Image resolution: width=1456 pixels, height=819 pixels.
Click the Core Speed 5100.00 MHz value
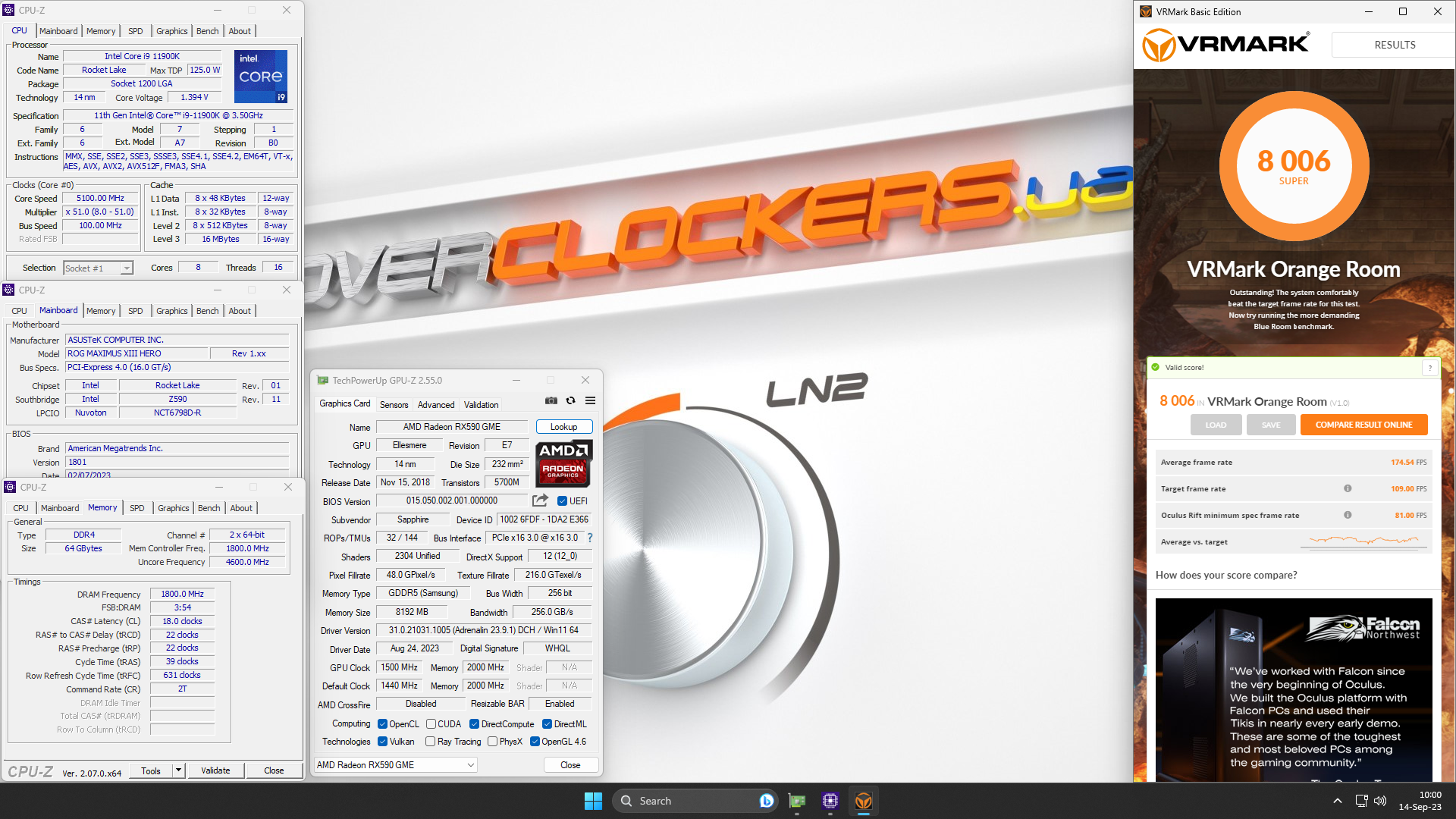coord(100,198)
